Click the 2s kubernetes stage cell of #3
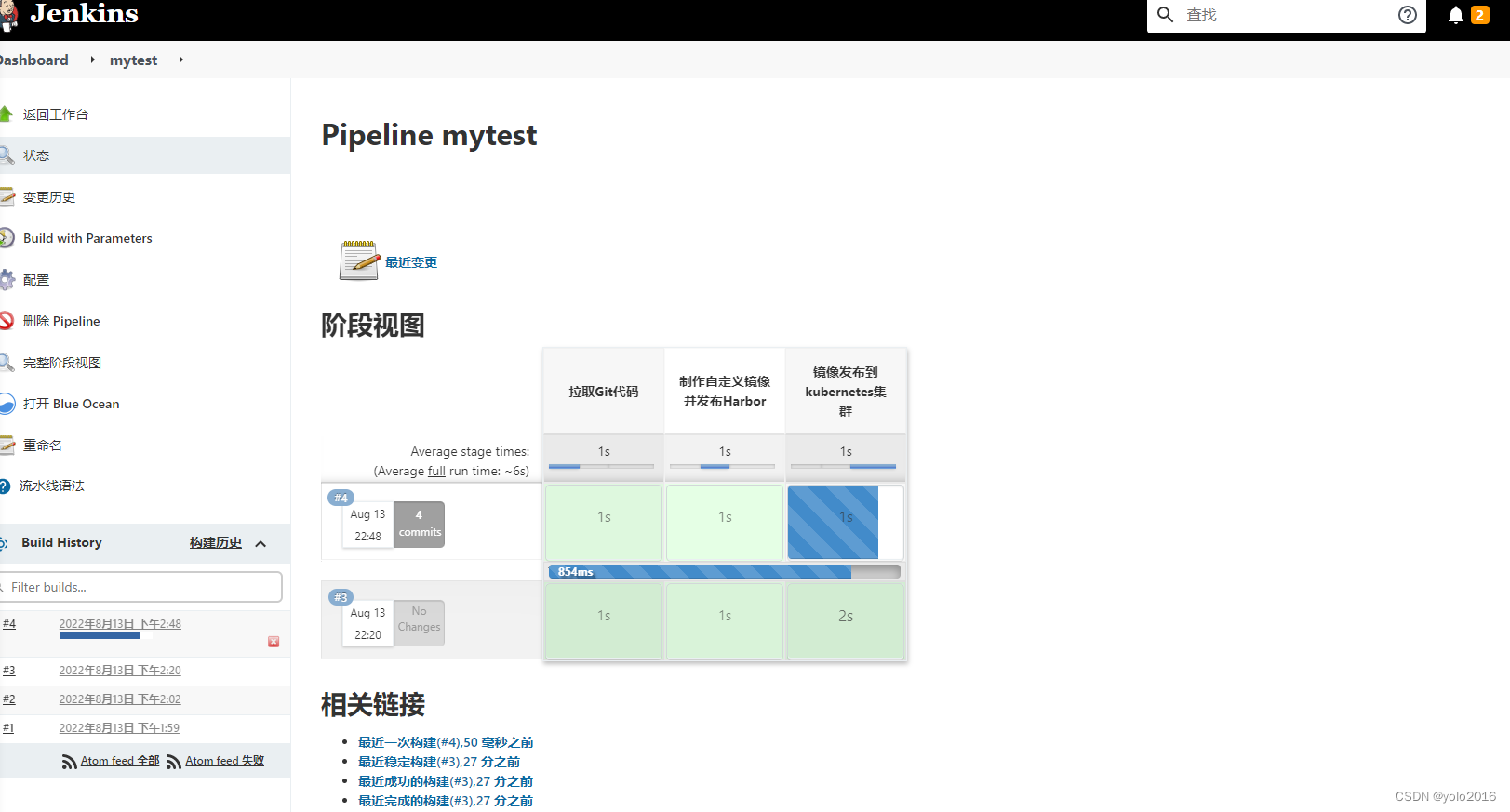 point(846,621)
